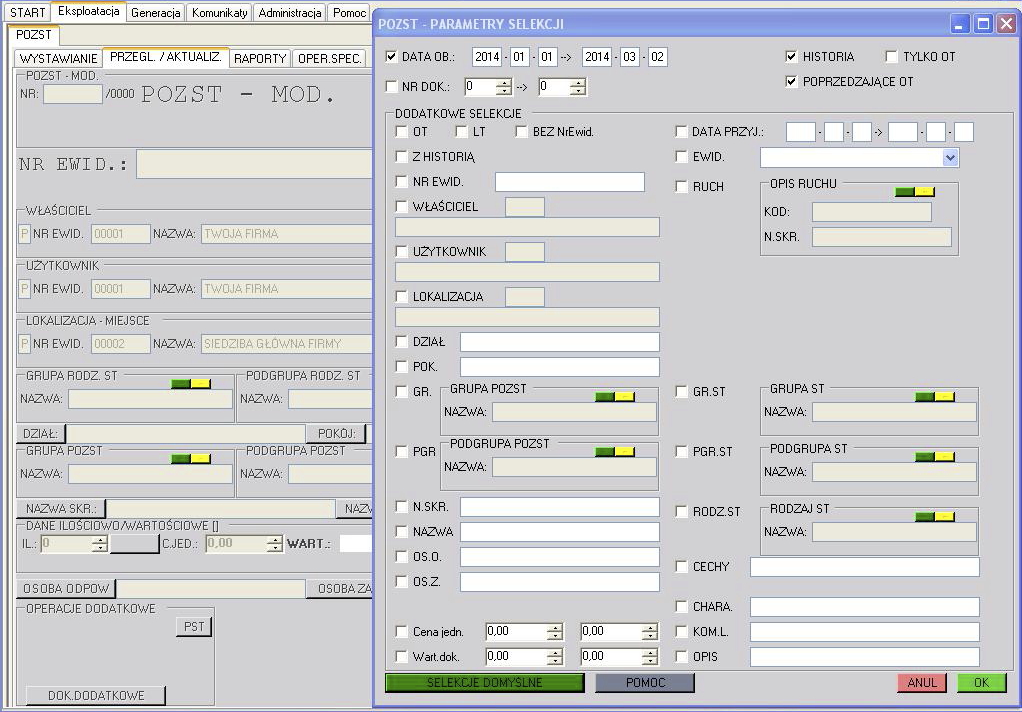Click the OPIS text field
Viewport: 1022px width, 712px height.
pos(865,657)
